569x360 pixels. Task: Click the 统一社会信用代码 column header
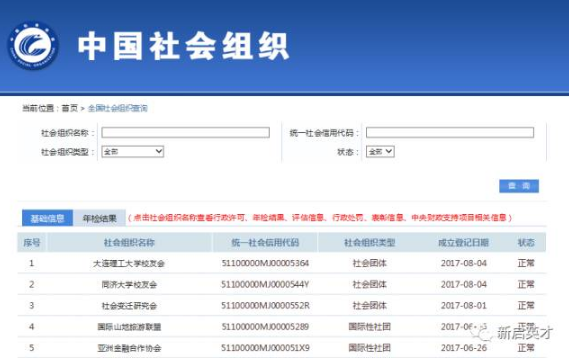tap(265, 242)
